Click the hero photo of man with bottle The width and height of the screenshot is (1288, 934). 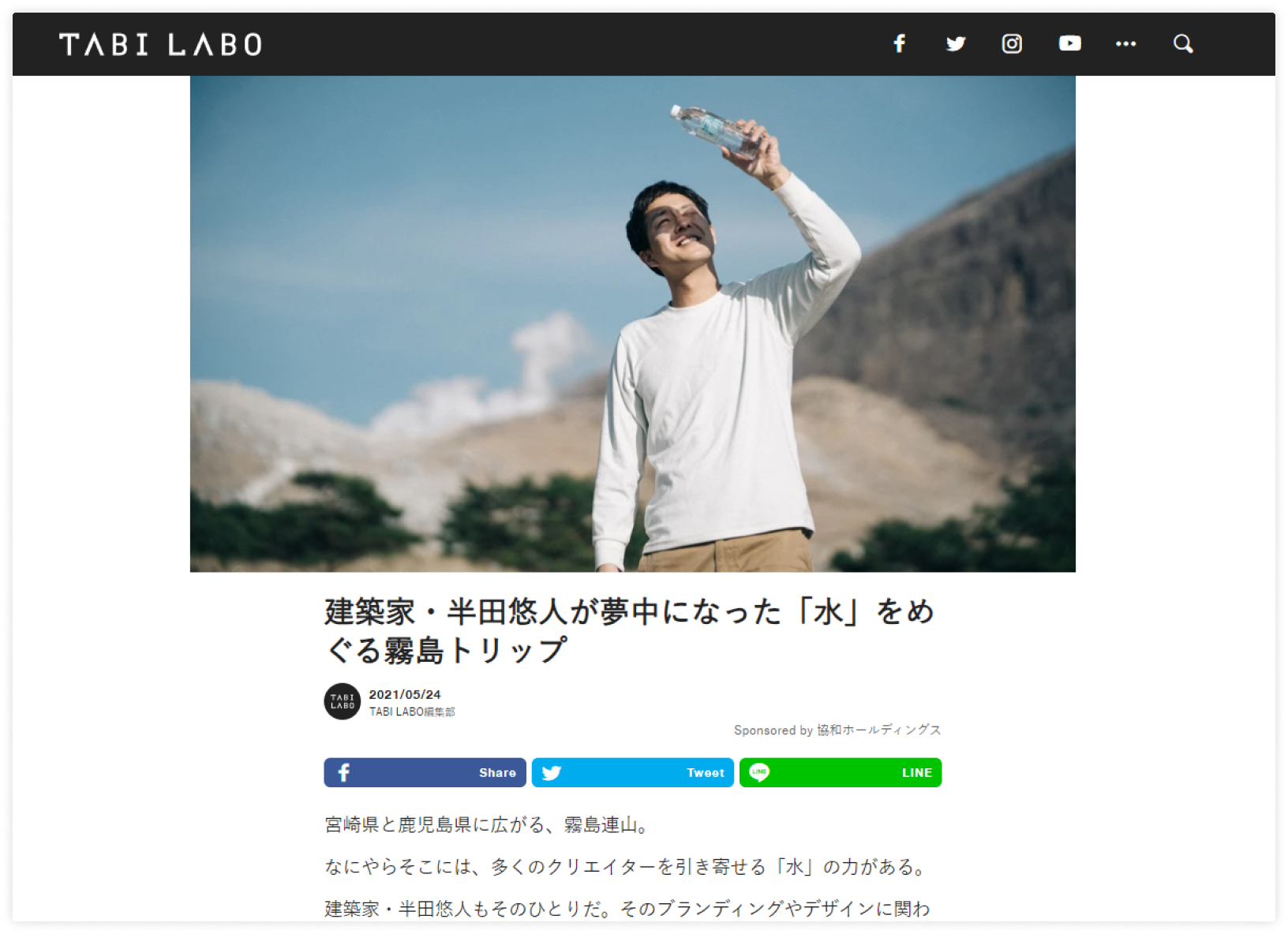[632, 323]
